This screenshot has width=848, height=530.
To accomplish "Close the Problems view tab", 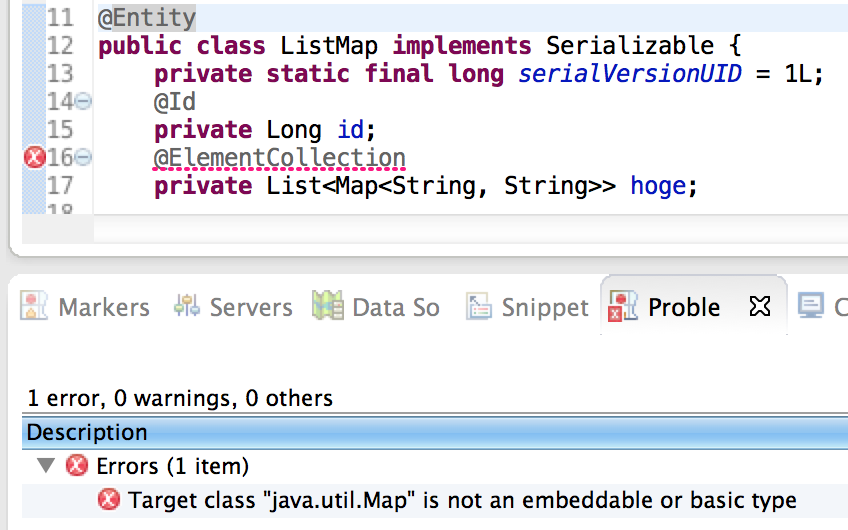I will click(760, 307).
